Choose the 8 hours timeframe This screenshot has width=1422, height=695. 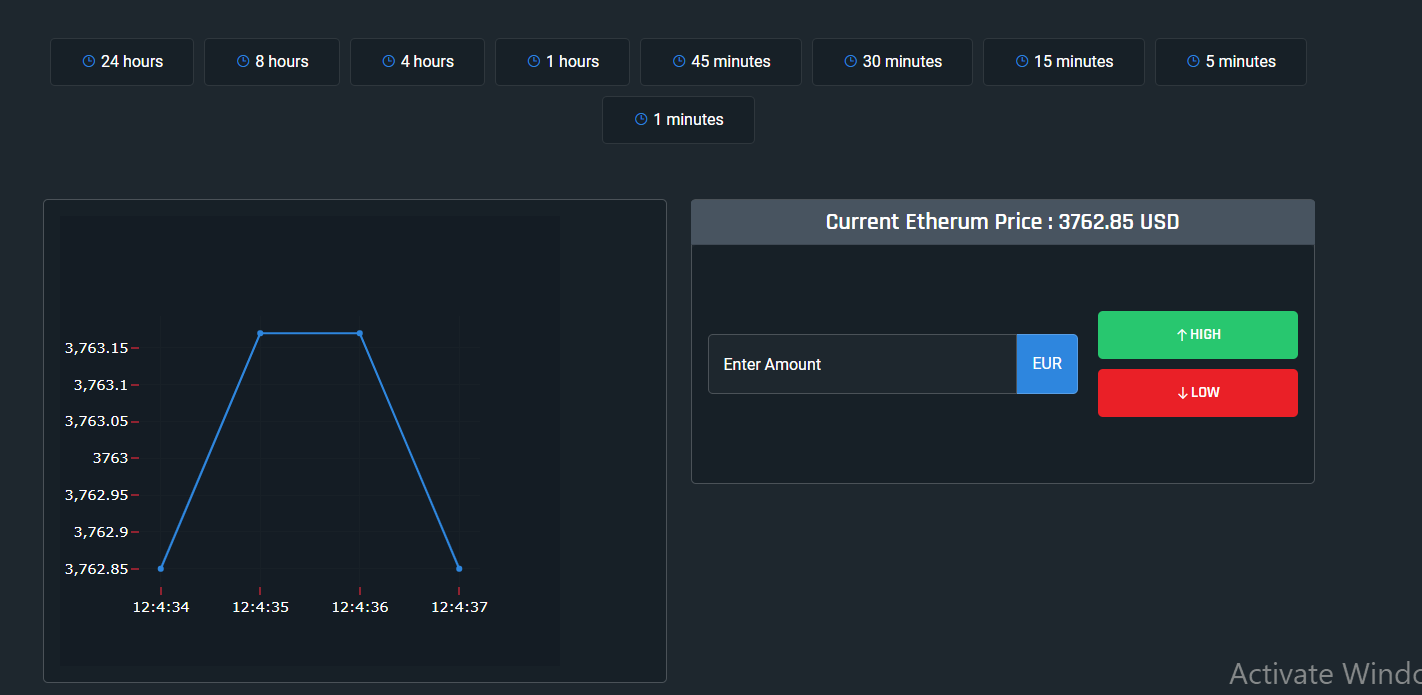click(x=272, y=62)
